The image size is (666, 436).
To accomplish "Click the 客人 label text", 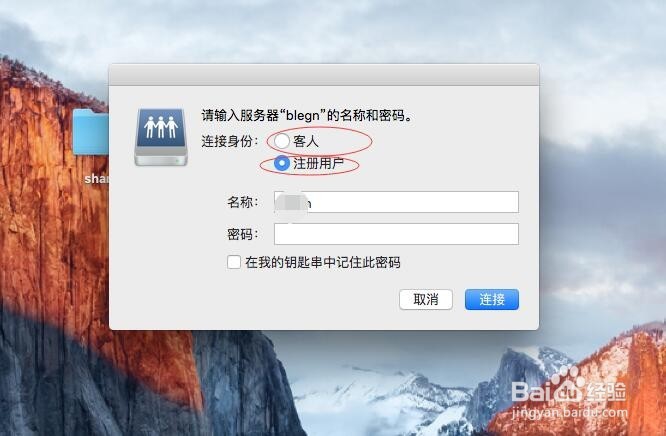I will [x=306, y=142].
